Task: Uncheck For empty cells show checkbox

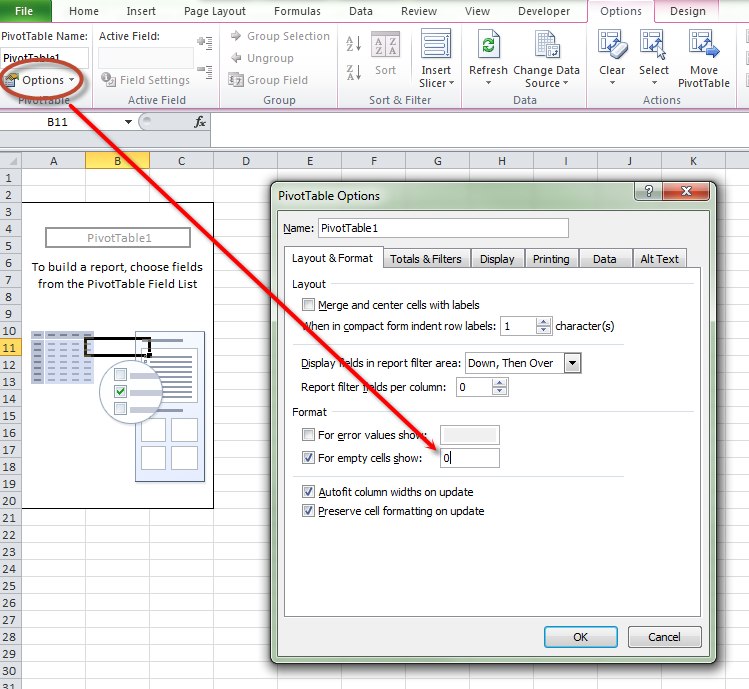Action: coord(309,458)
